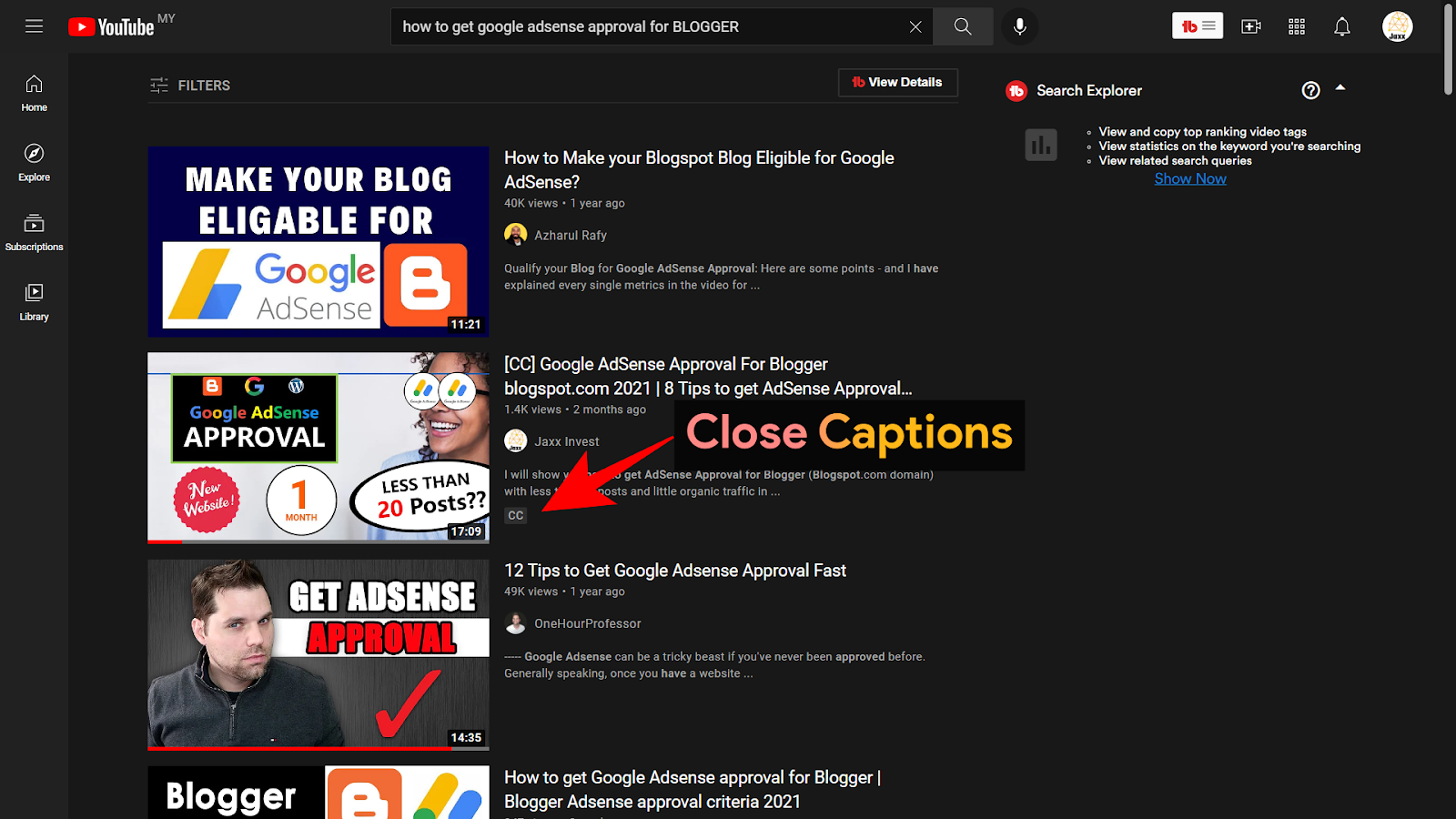Click "View and copy top ranking video tags"
This screenshot has width=1456, height=819.
1202,132
